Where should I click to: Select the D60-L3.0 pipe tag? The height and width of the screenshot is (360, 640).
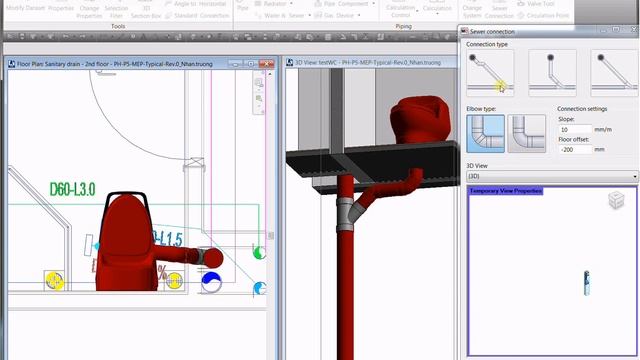coord(72,189)
